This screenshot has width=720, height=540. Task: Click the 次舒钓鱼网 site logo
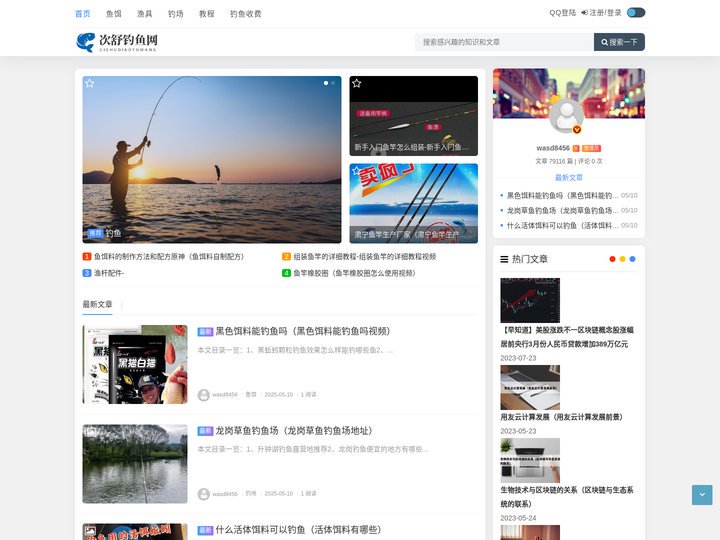[x=117, y=42]
